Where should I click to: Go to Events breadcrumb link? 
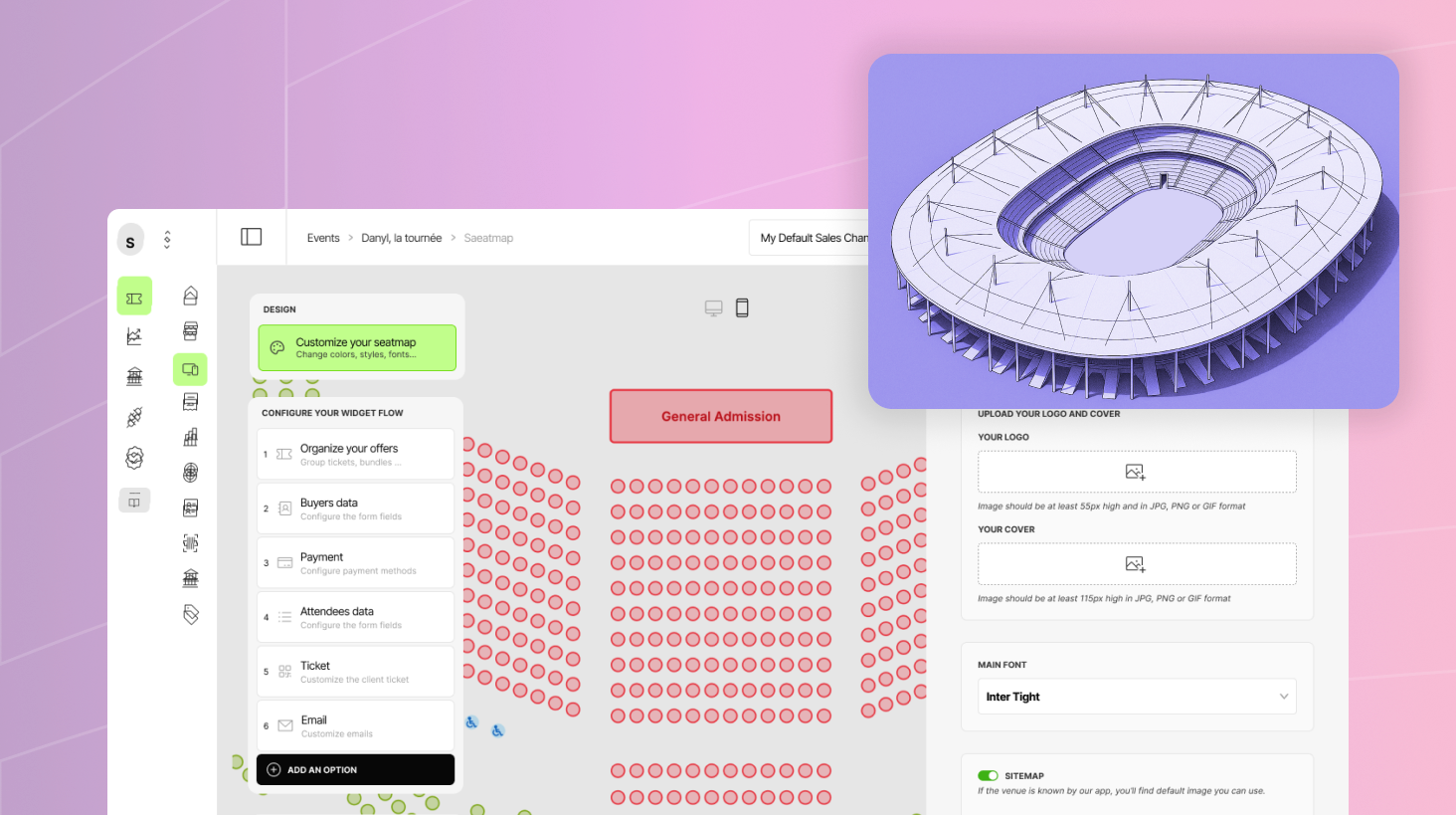point(323,238)
